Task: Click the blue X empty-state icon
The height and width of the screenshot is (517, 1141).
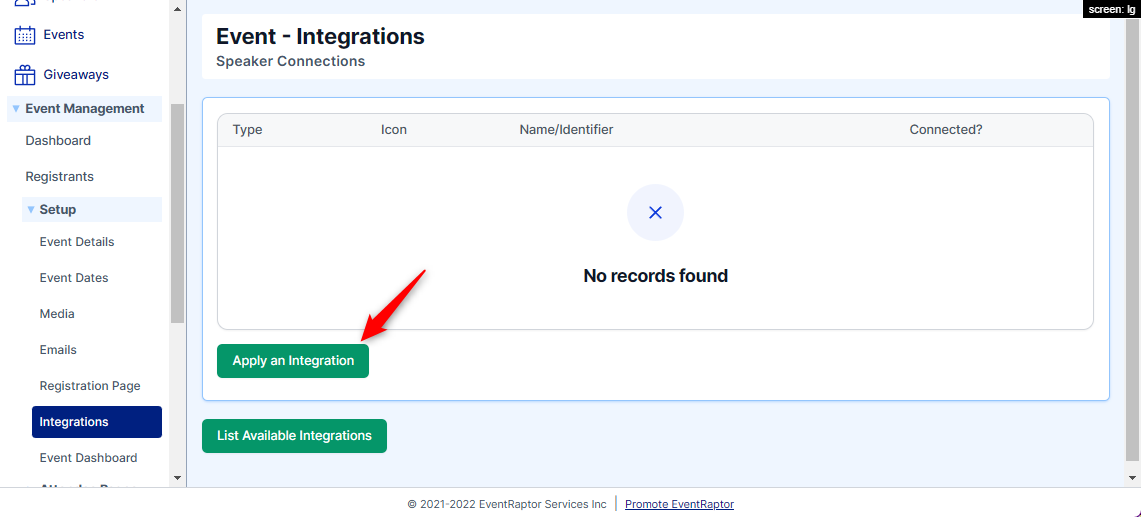Action: point(655,212)
